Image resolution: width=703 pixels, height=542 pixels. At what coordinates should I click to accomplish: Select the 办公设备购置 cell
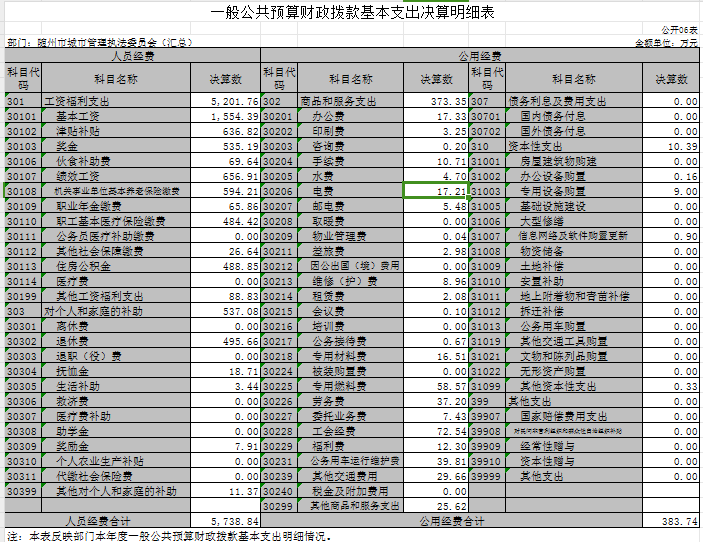(574, 176)
